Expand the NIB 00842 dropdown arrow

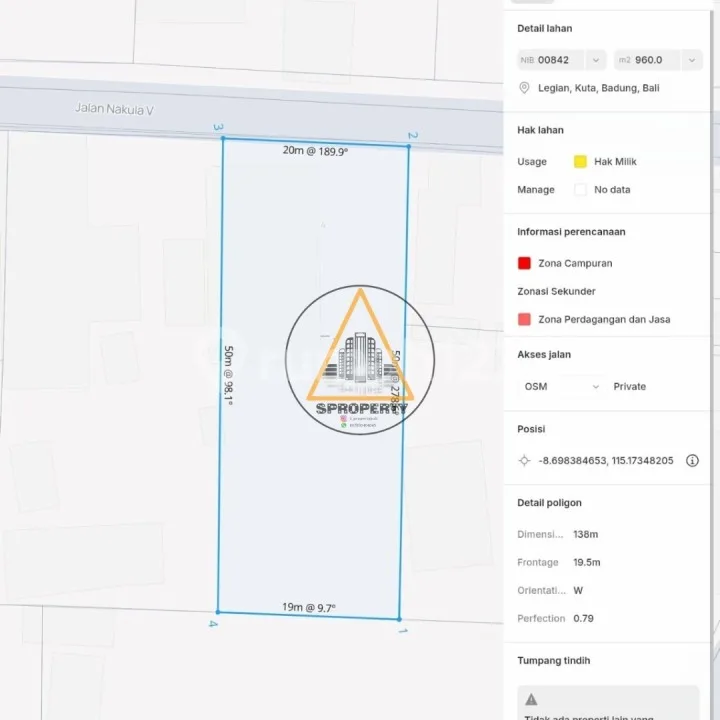[596, 60]
